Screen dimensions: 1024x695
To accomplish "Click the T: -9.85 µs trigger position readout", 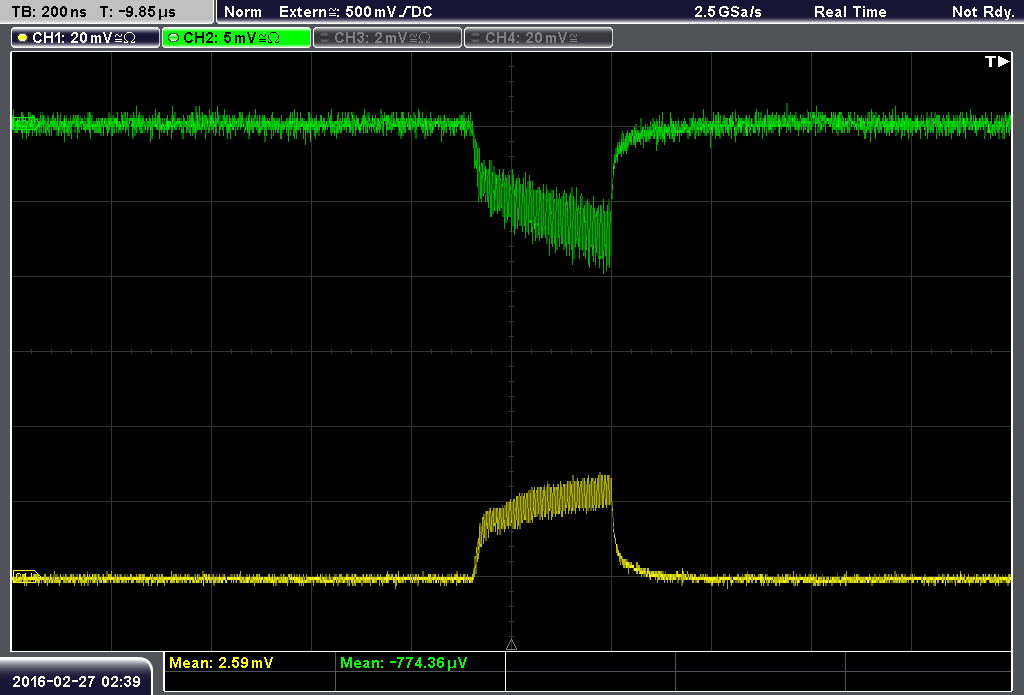I will point(138,12).
